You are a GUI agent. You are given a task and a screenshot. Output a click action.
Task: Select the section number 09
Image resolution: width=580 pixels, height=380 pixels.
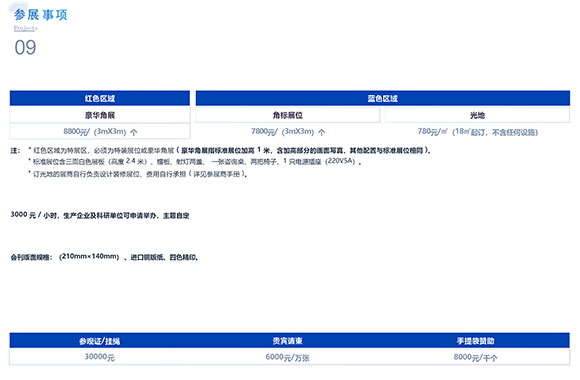tap(25, 47)
